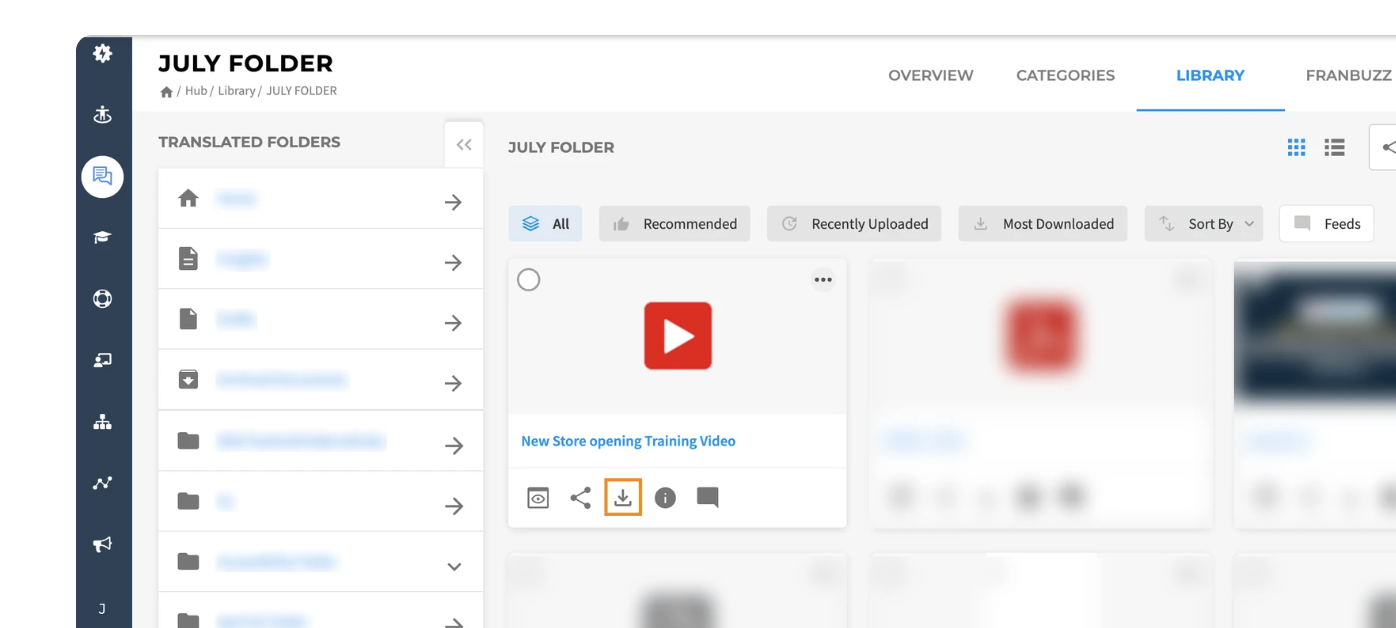Open comments on the training video card
This screenshot has height=628, width=1396.
pos(708,497)
